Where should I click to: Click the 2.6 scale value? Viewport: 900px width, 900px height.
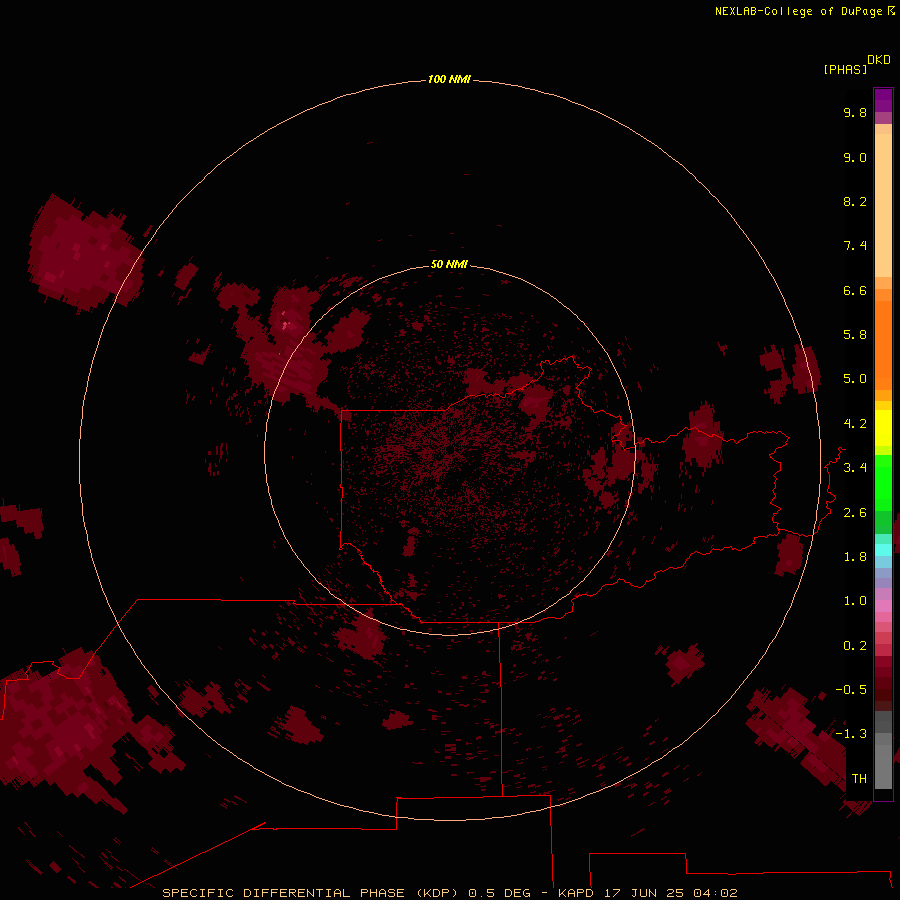click(x=855, y=512)
